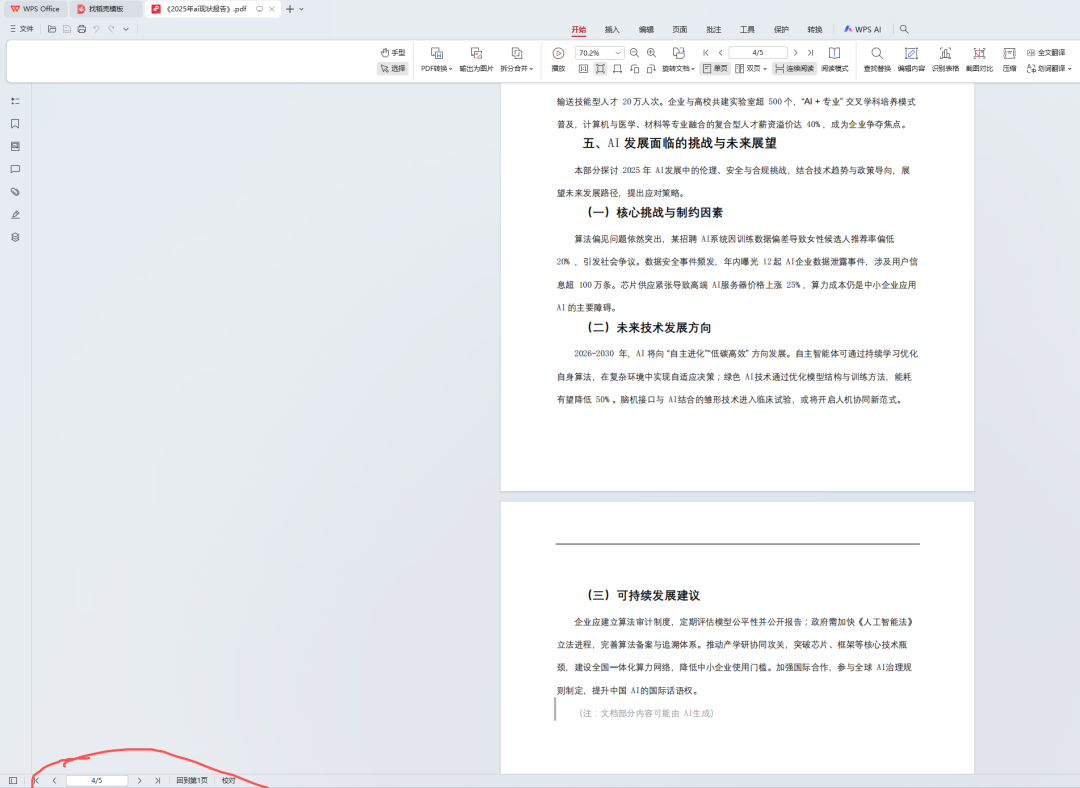The image size is (1080, 788).
Task: Click the 输出为图片 export as image icon
Action: pyautogui.click(x=476, y=53)
